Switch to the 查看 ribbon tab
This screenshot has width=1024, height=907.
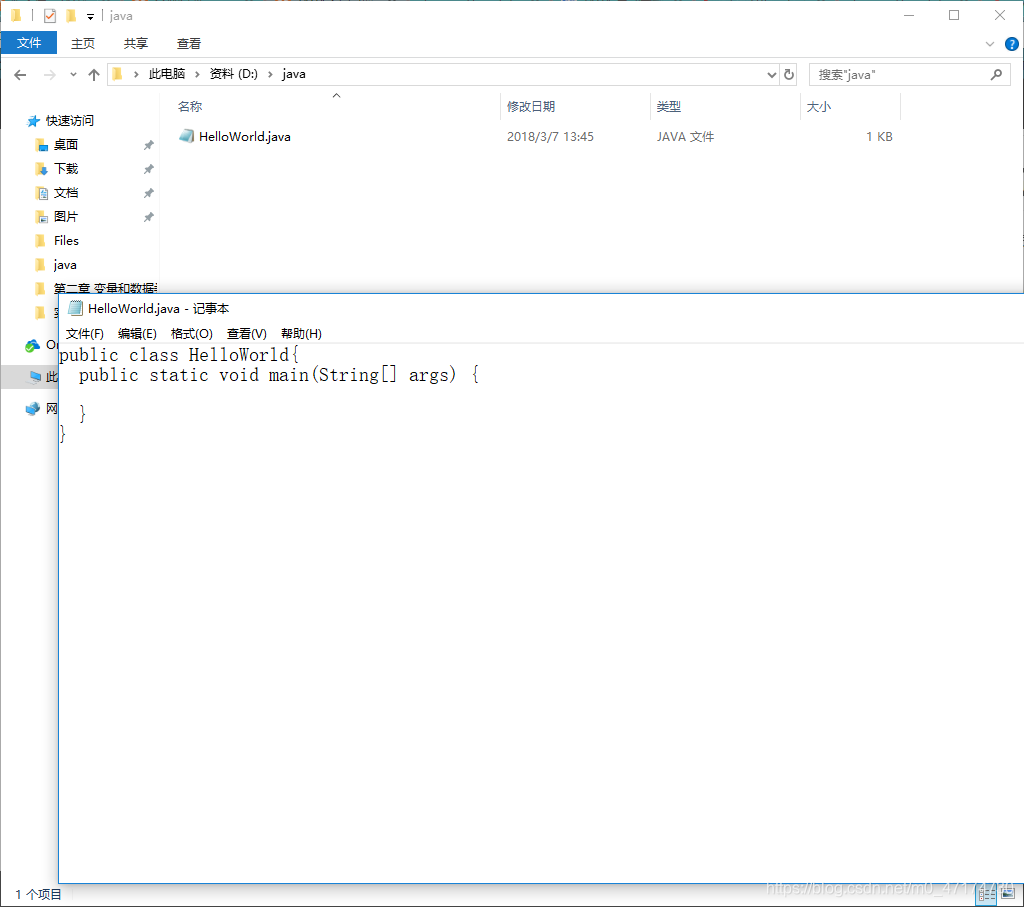189,44
